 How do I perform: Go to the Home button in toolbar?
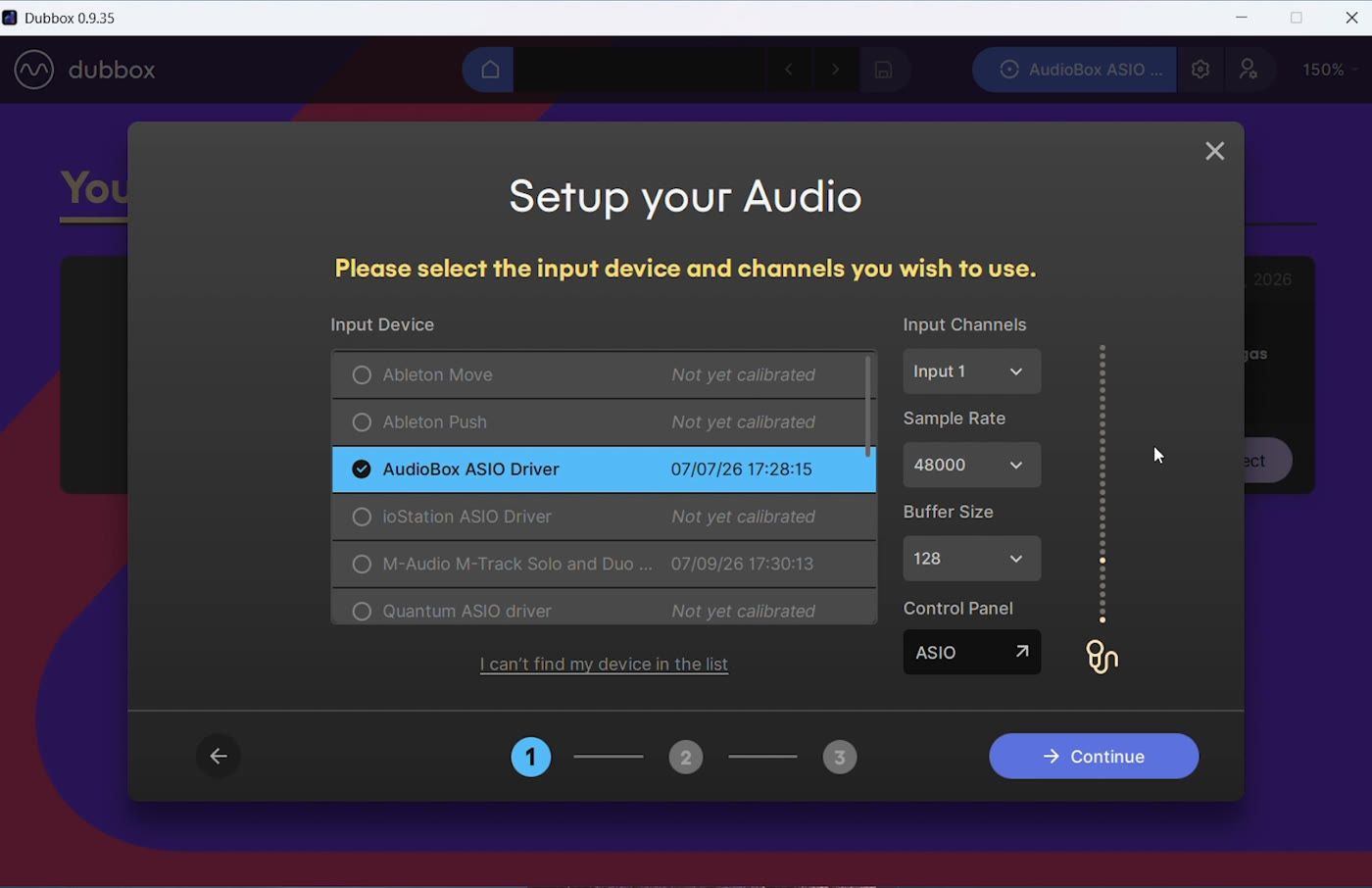point(490,70)
